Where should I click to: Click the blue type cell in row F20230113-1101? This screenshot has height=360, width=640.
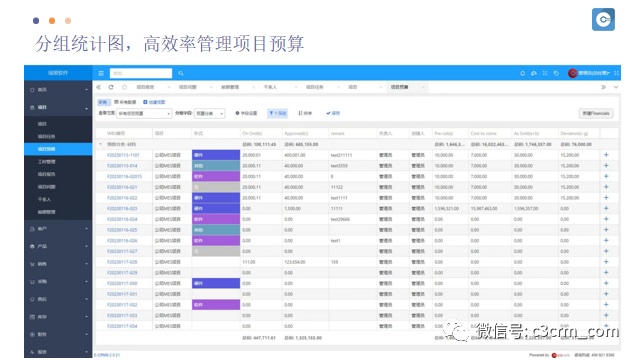216,155
